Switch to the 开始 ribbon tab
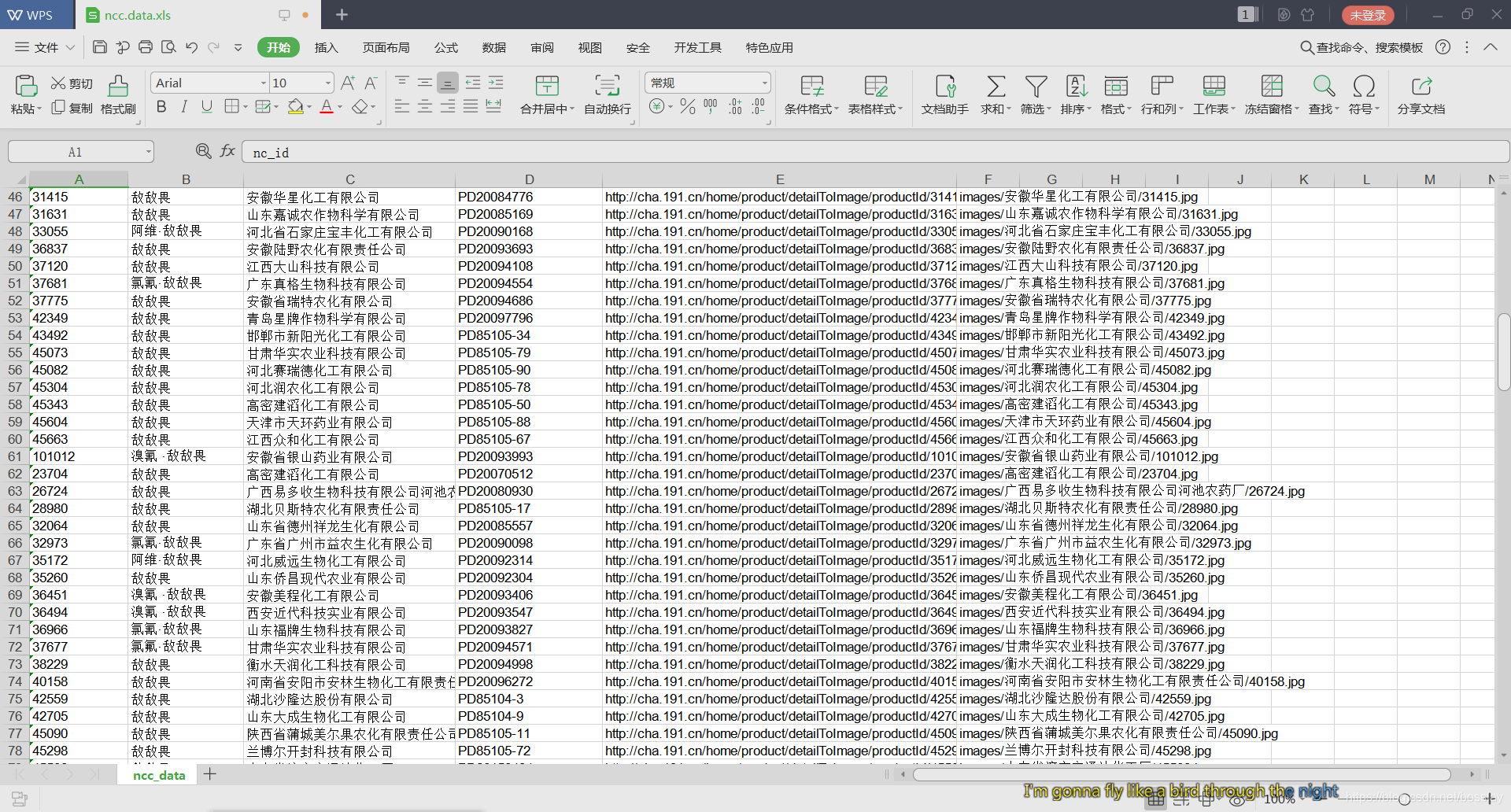This screenshot has height=812, width=1511. click(279, 47)
